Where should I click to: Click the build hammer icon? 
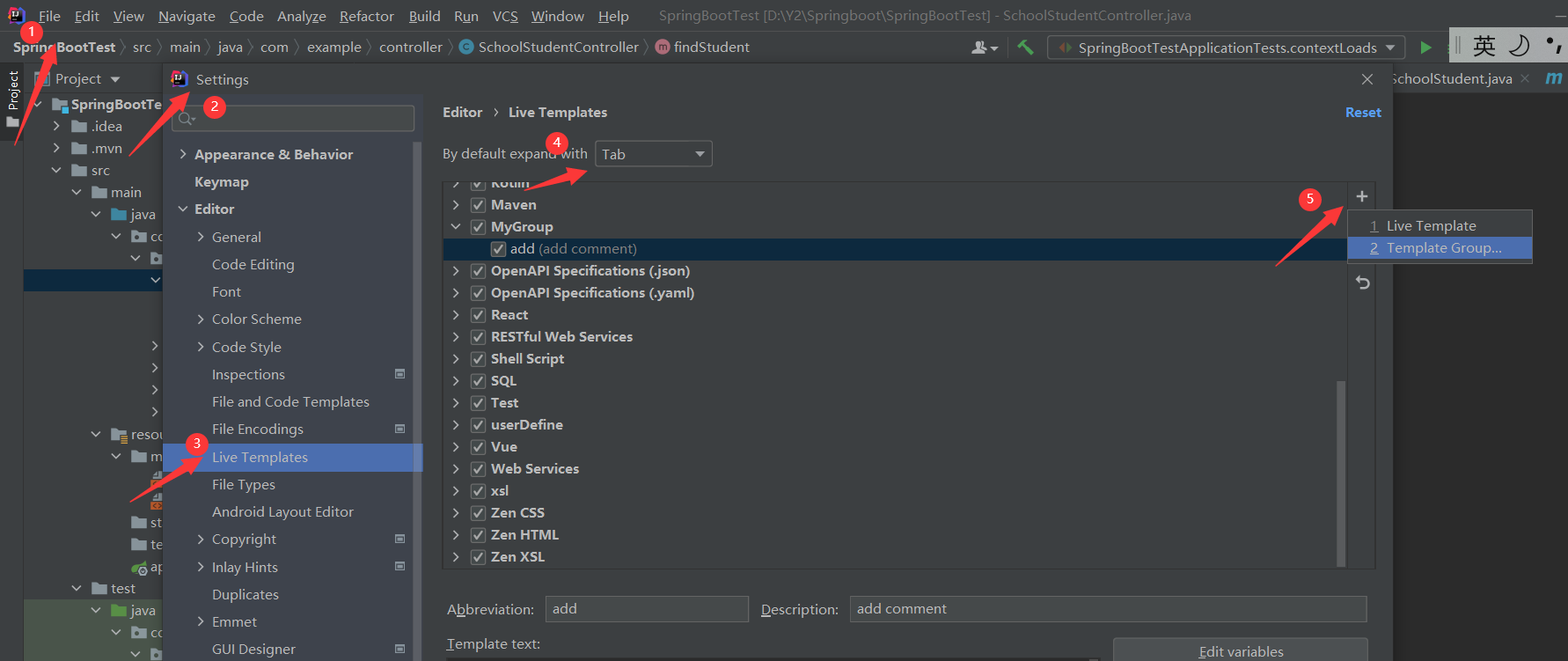[1025, 47]
